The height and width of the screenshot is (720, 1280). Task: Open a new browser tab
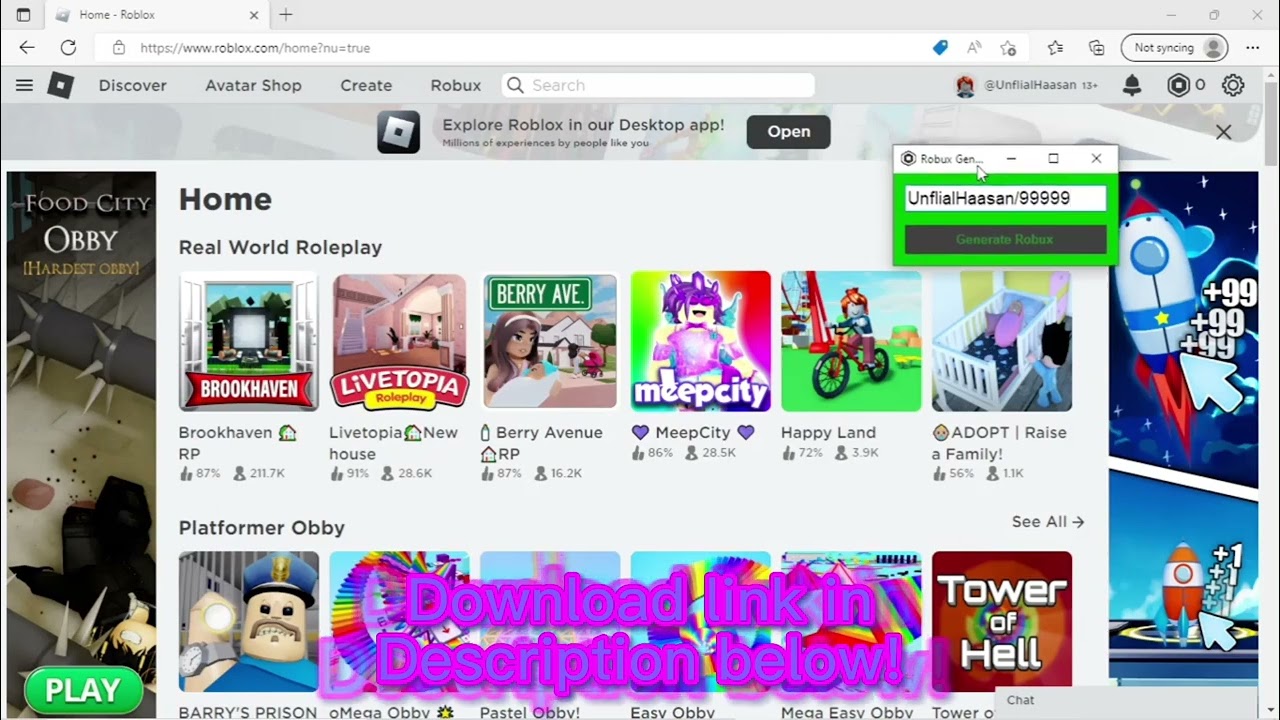click(286, 15)
